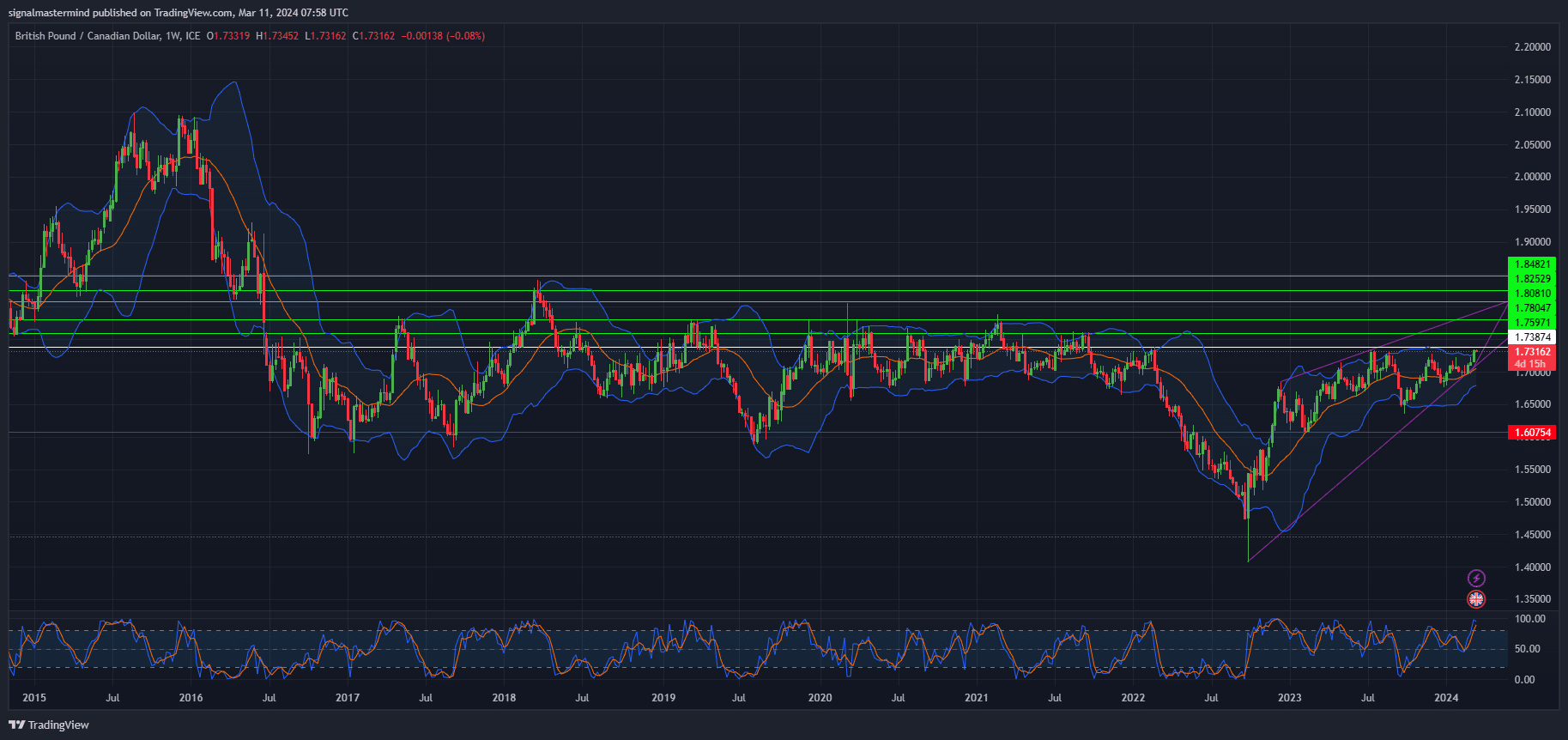The height and width of the screenshot is (740, 1568).
Task: Click the 2.20000 price axis value
Action: tap(1532, 47)
